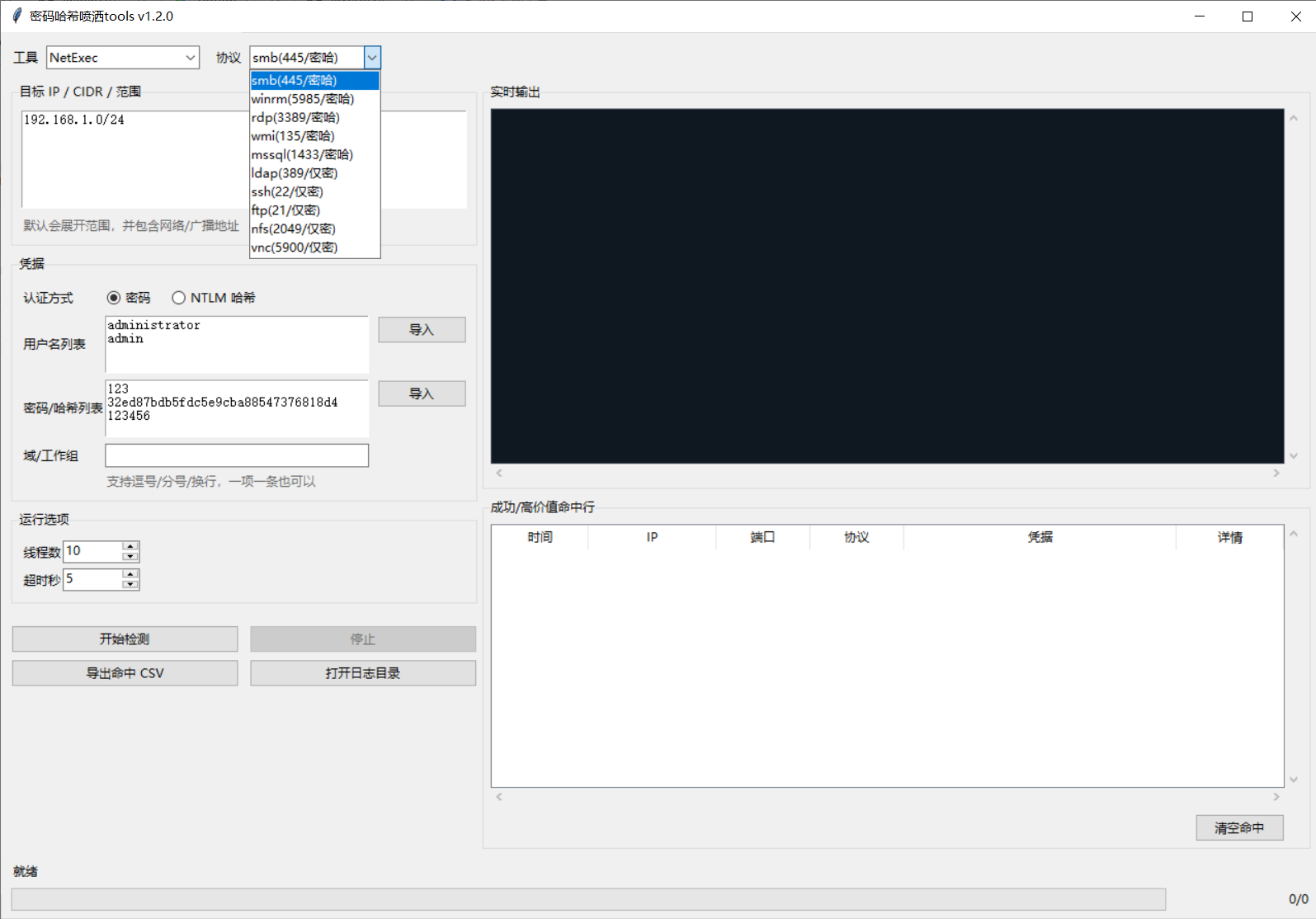Click the 0/0 progress counter
Viewport: 1316px width, 919px height.
click(1298, 899)
